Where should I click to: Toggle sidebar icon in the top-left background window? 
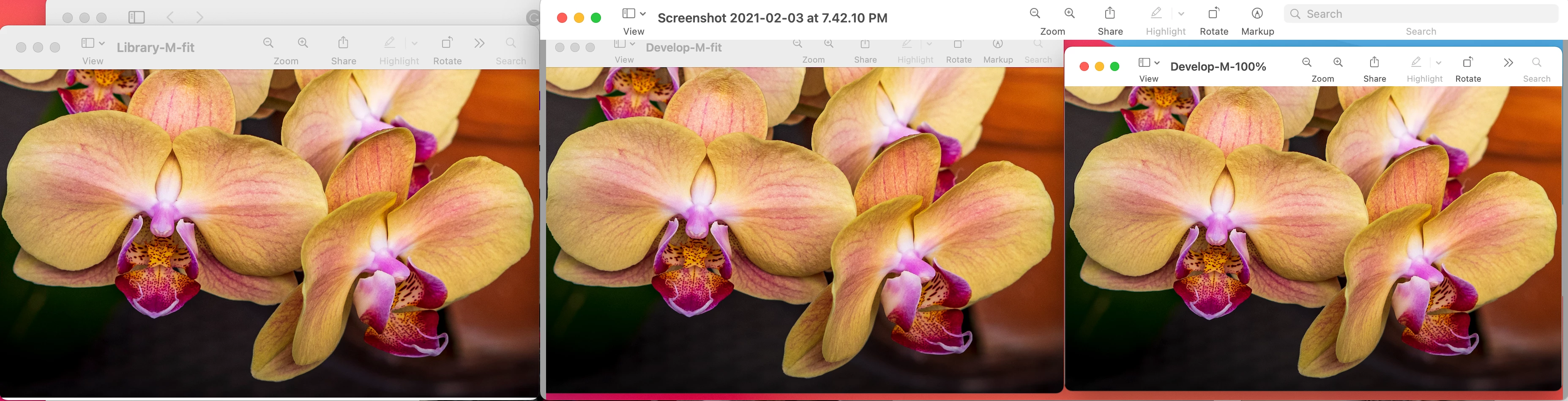click(137, 18)
